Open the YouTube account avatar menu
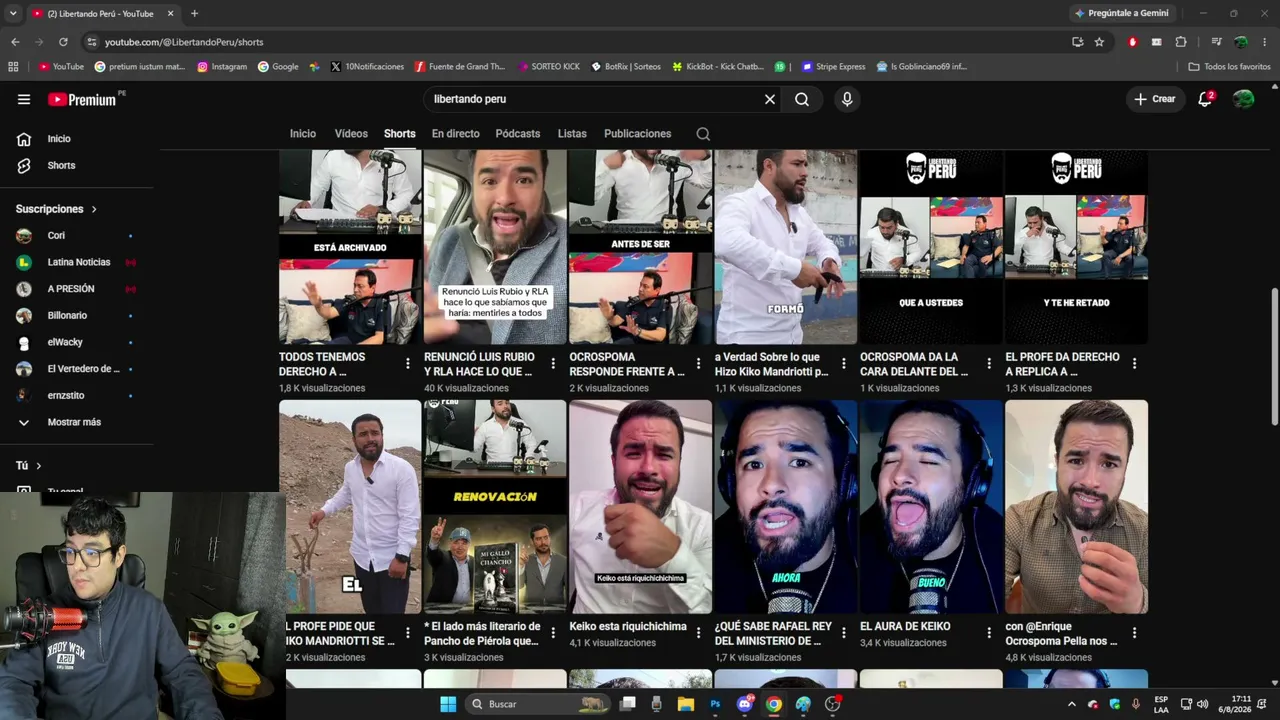 pos(1243,99)
